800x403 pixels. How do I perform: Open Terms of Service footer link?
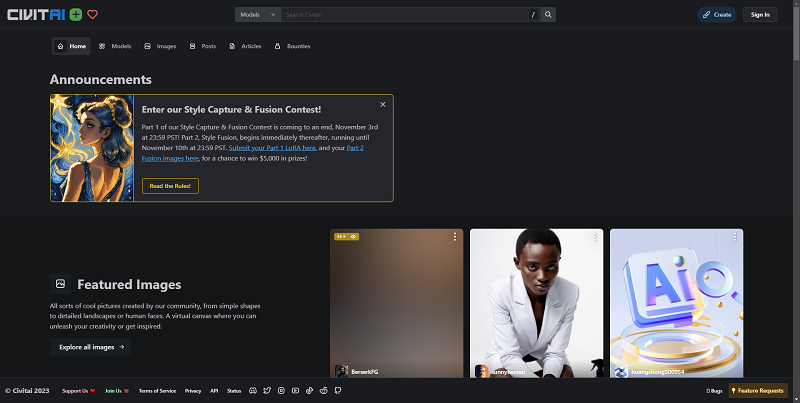(157, 391)
